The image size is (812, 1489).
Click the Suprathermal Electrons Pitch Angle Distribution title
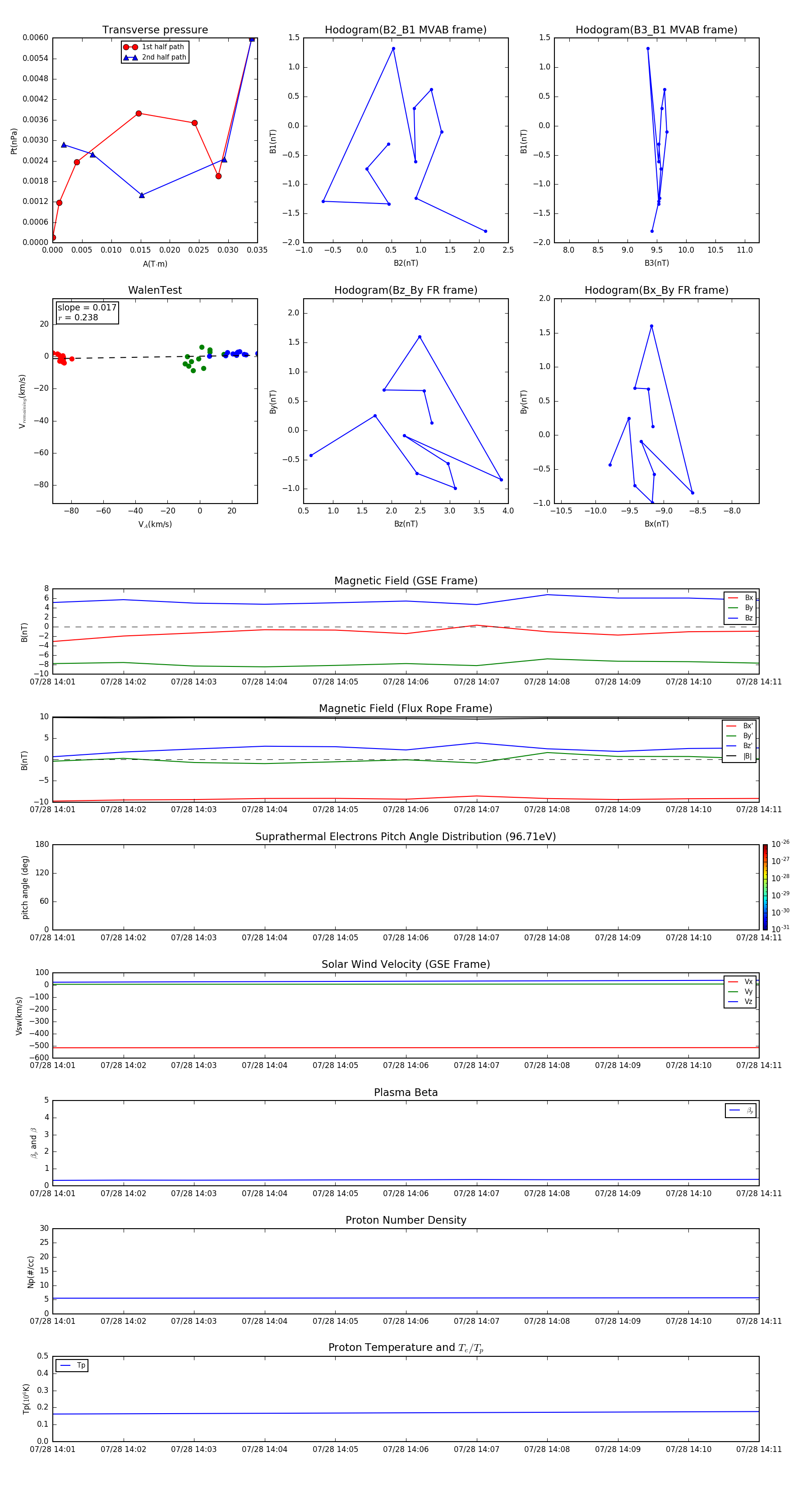(x=406, y=837)
